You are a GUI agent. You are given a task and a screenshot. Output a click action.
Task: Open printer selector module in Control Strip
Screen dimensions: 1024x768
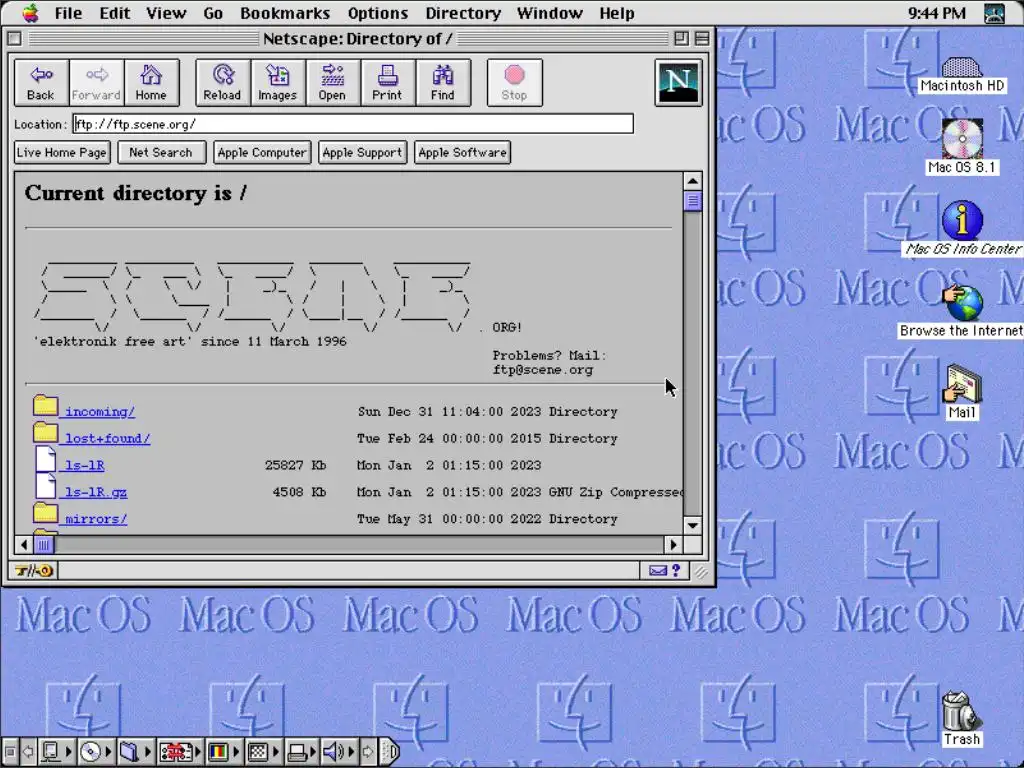pyautogui.click(x=302, y=752)
